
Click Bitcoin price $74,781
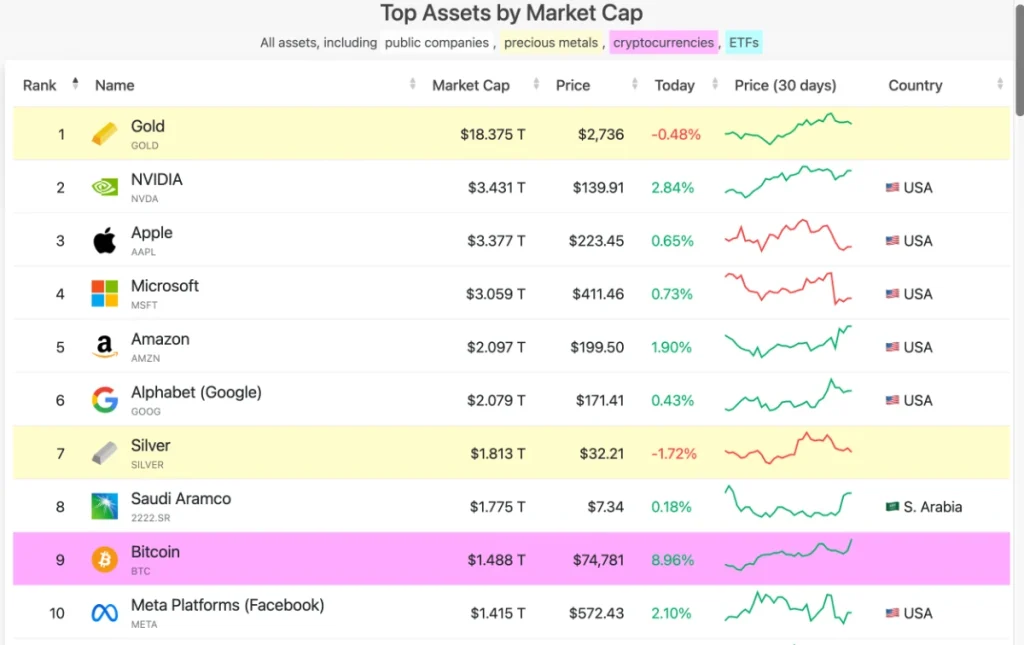coord(598,560)
